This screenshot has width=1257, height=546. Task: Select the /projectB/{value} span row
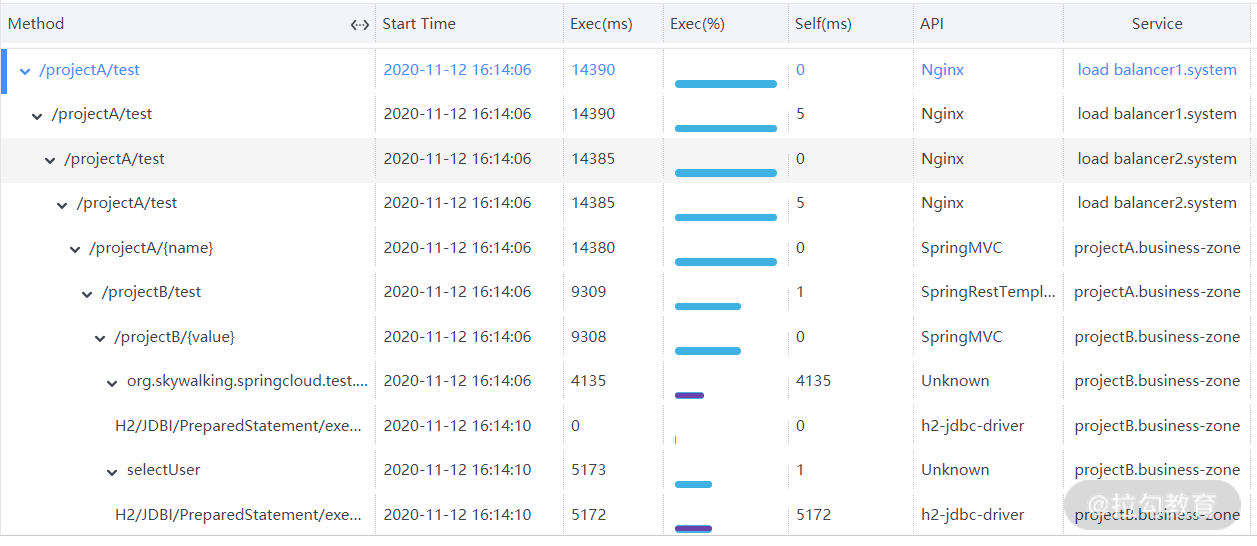click(x=628, y=337)
